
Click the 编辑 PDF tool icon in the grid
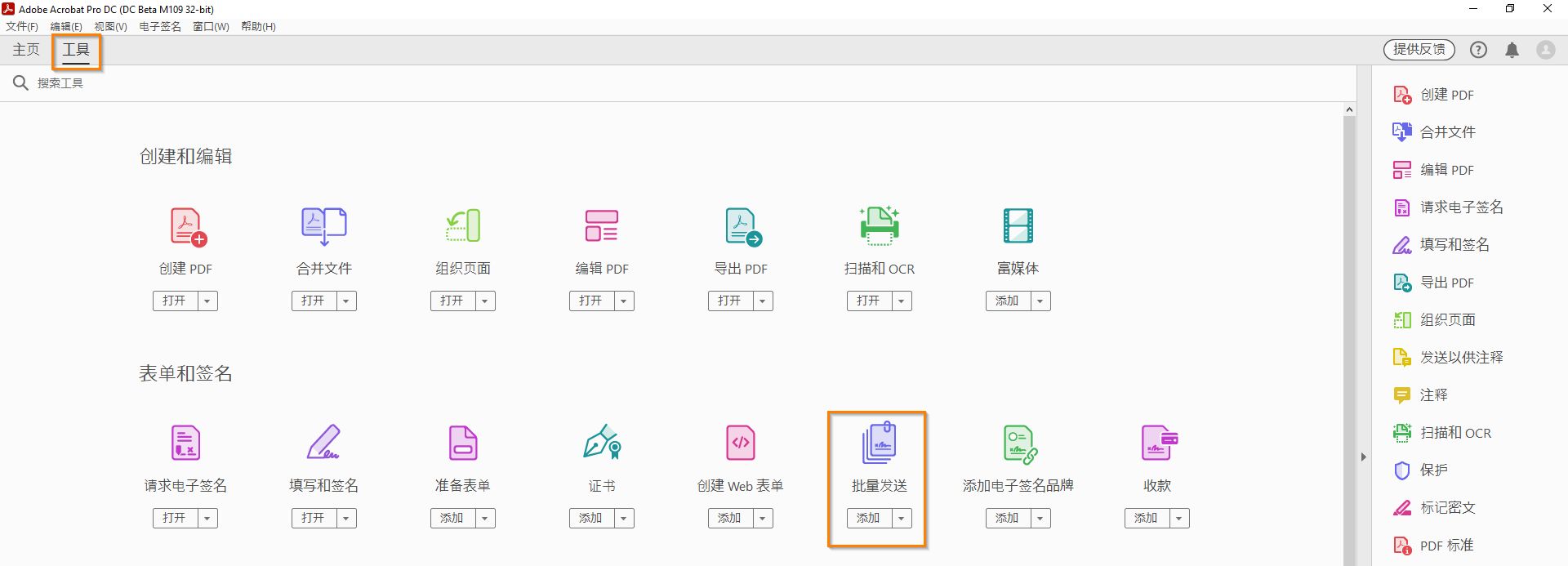pyautogui.click(x=602, y=226)
